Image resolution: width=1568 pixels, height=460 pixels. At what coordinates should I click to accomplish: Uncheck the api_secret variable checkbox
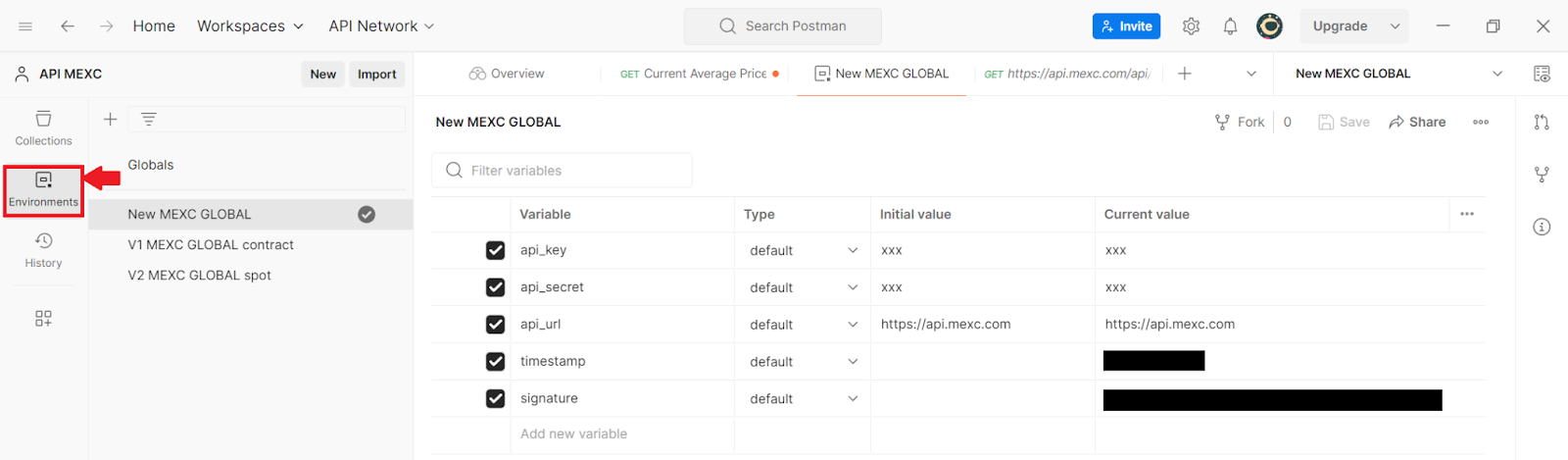(495, 287)
